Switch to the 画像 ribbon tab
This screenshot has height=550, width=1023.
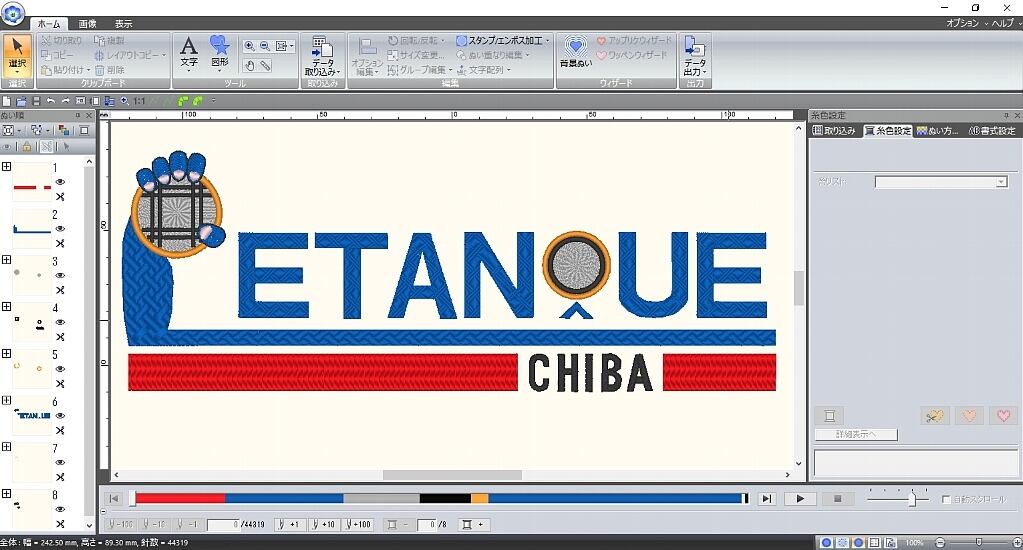[x=88, y=23]
